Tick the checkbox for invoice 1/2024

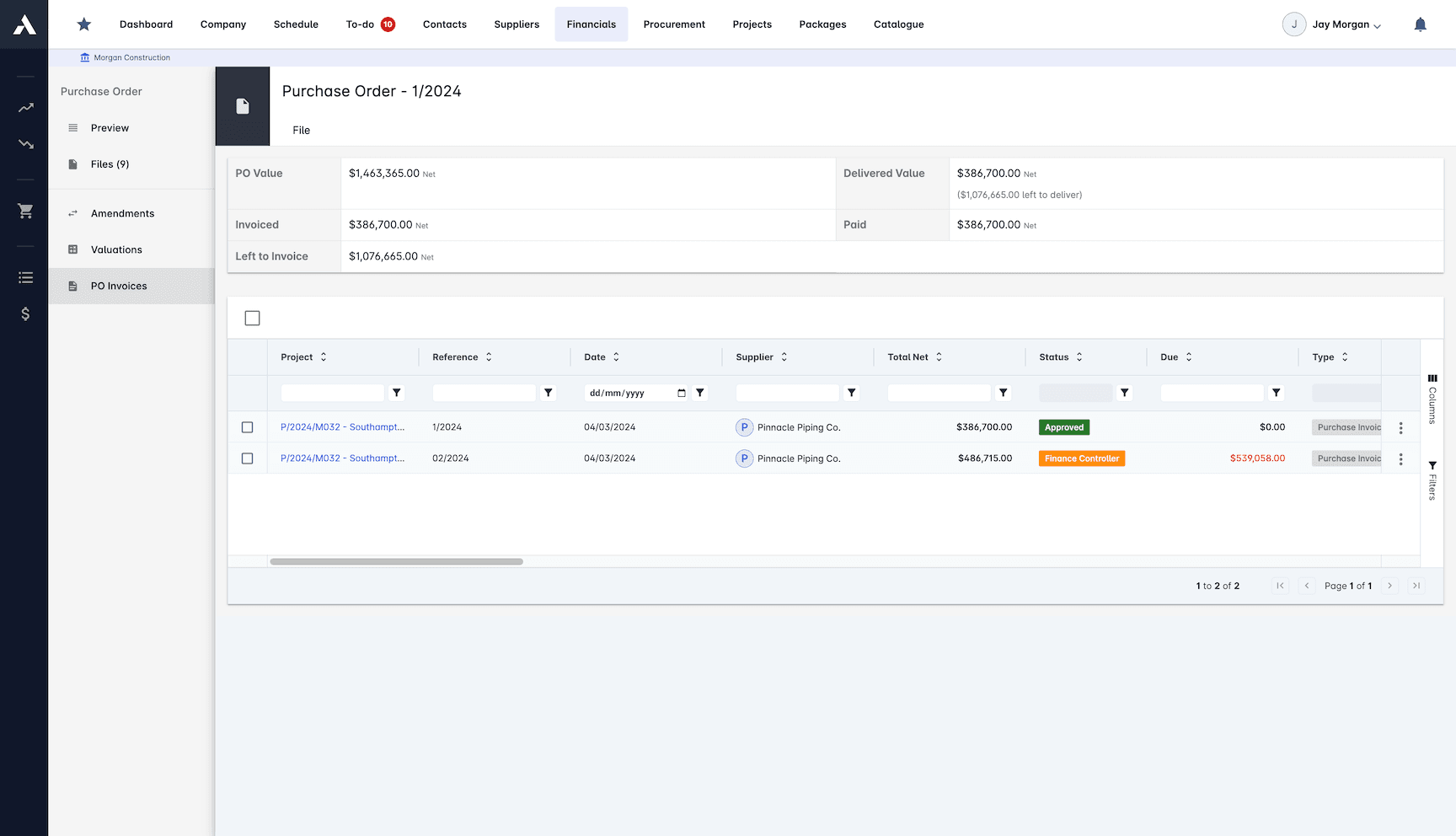point(247,427)
